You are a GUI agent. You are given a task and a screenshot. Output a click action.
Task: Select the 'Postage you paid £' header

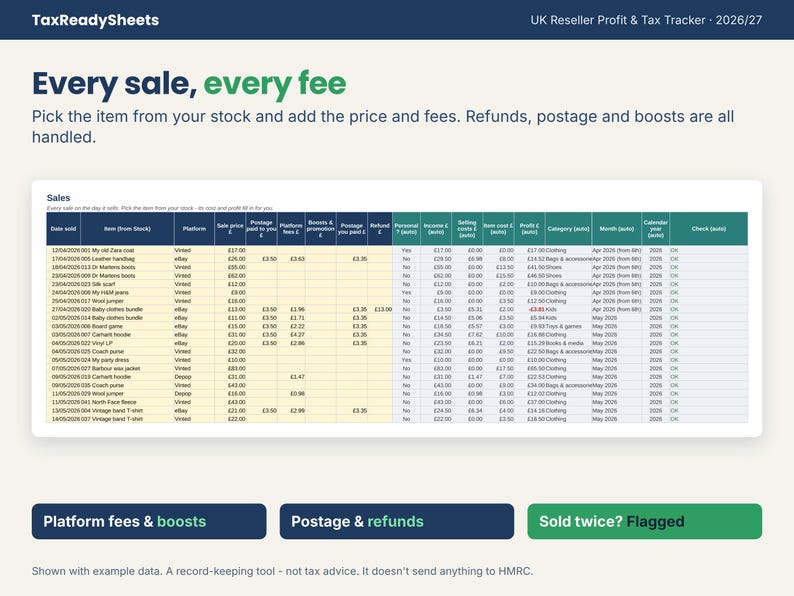pyautogui.click(x=351, y=229)
